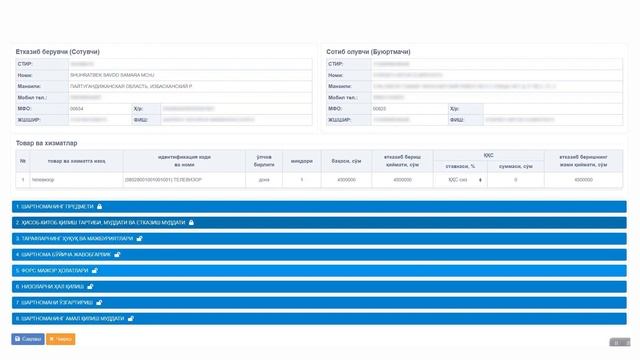
Task: Click the seller's ЖШШИР field
Action: (x=100, y=120)
